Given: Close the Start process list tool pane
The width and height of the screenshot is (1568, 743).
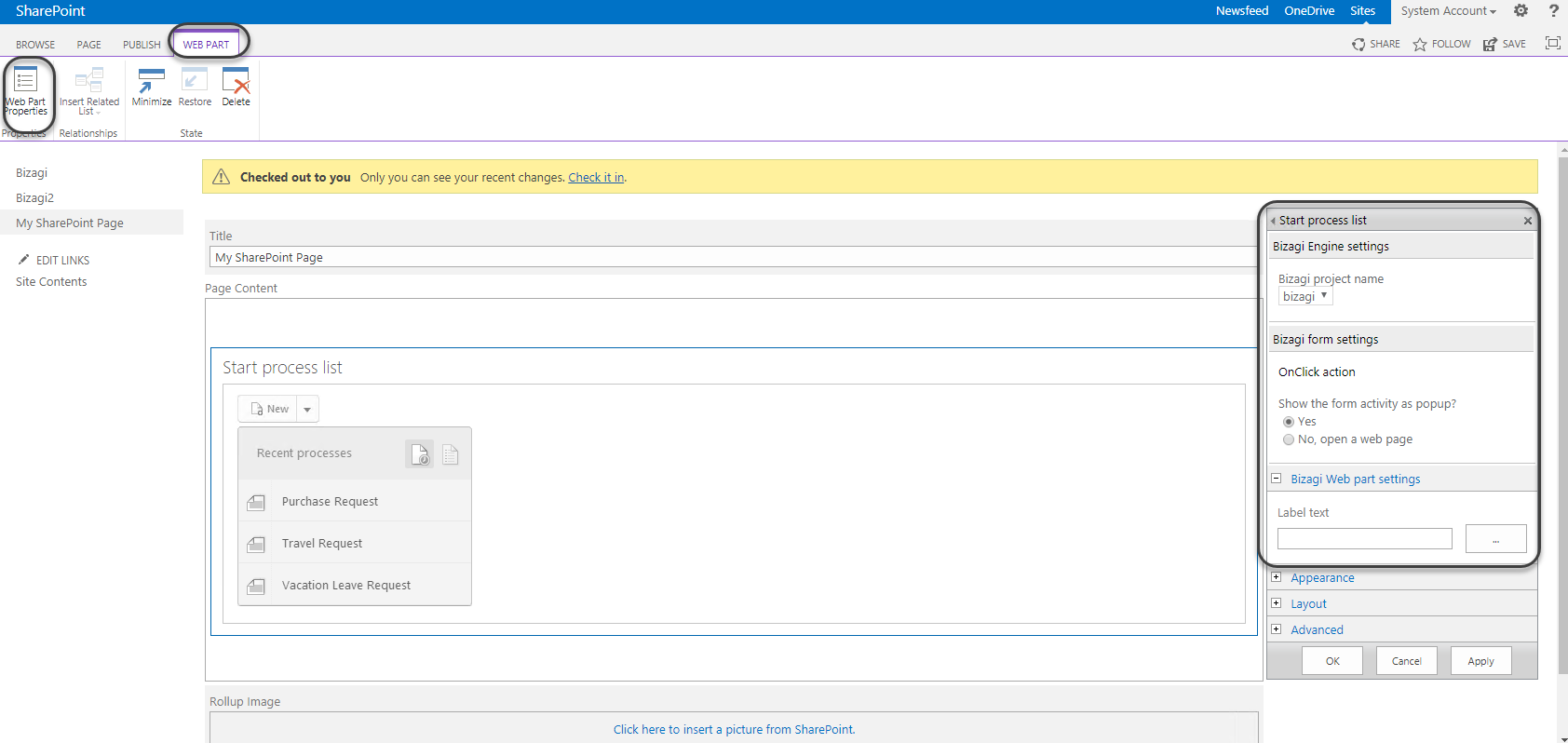Looking at the screenshot, I should pyautogui.click(x=1527, y=221).
